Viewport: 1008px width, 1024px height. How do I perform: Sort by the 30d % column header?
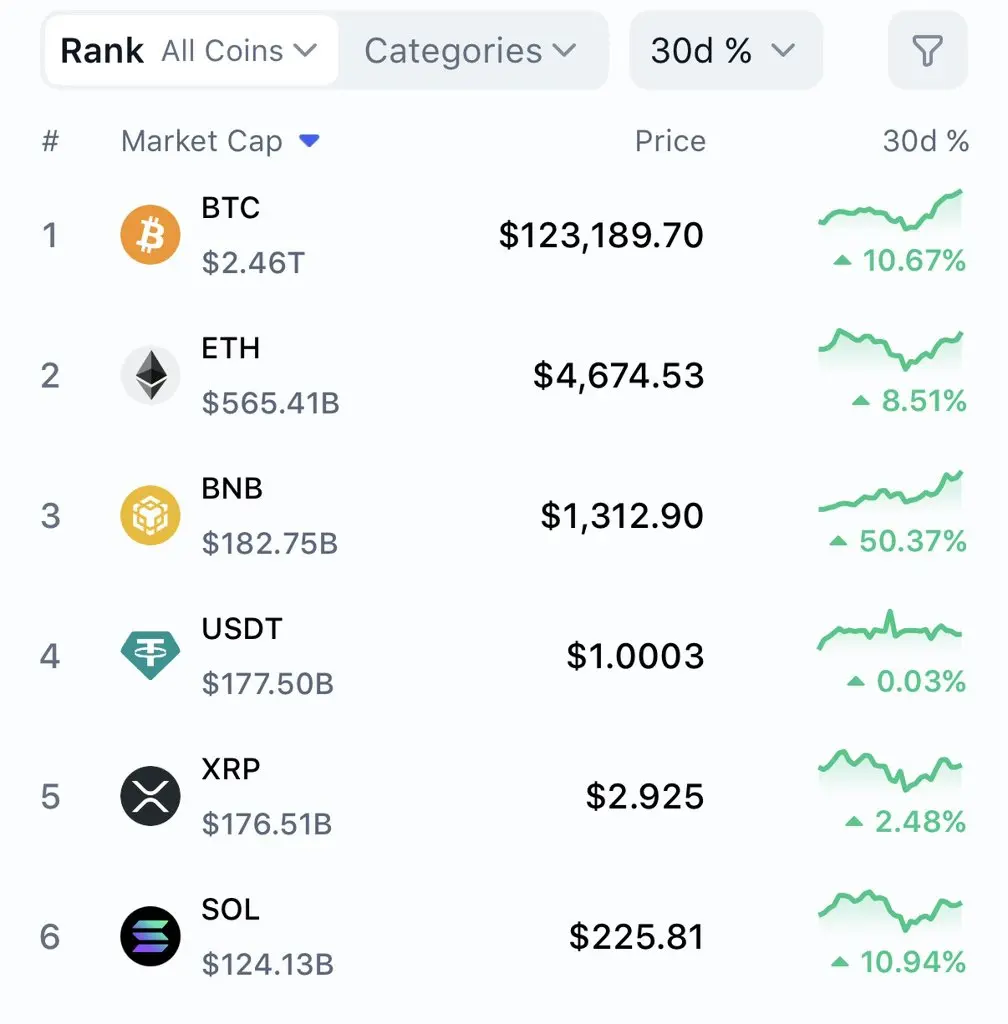click(926, 141)
